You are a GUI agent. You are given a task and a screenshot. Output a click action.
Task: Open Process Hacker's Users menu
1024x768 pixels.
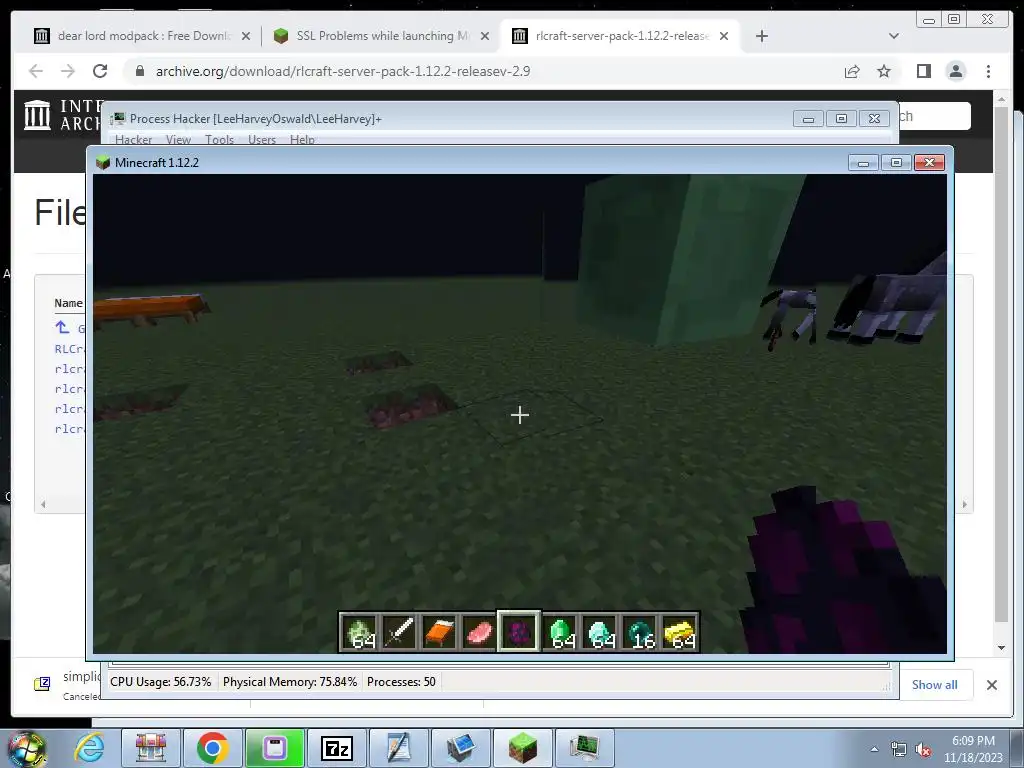pyautogui.click(x=261, y=139)
